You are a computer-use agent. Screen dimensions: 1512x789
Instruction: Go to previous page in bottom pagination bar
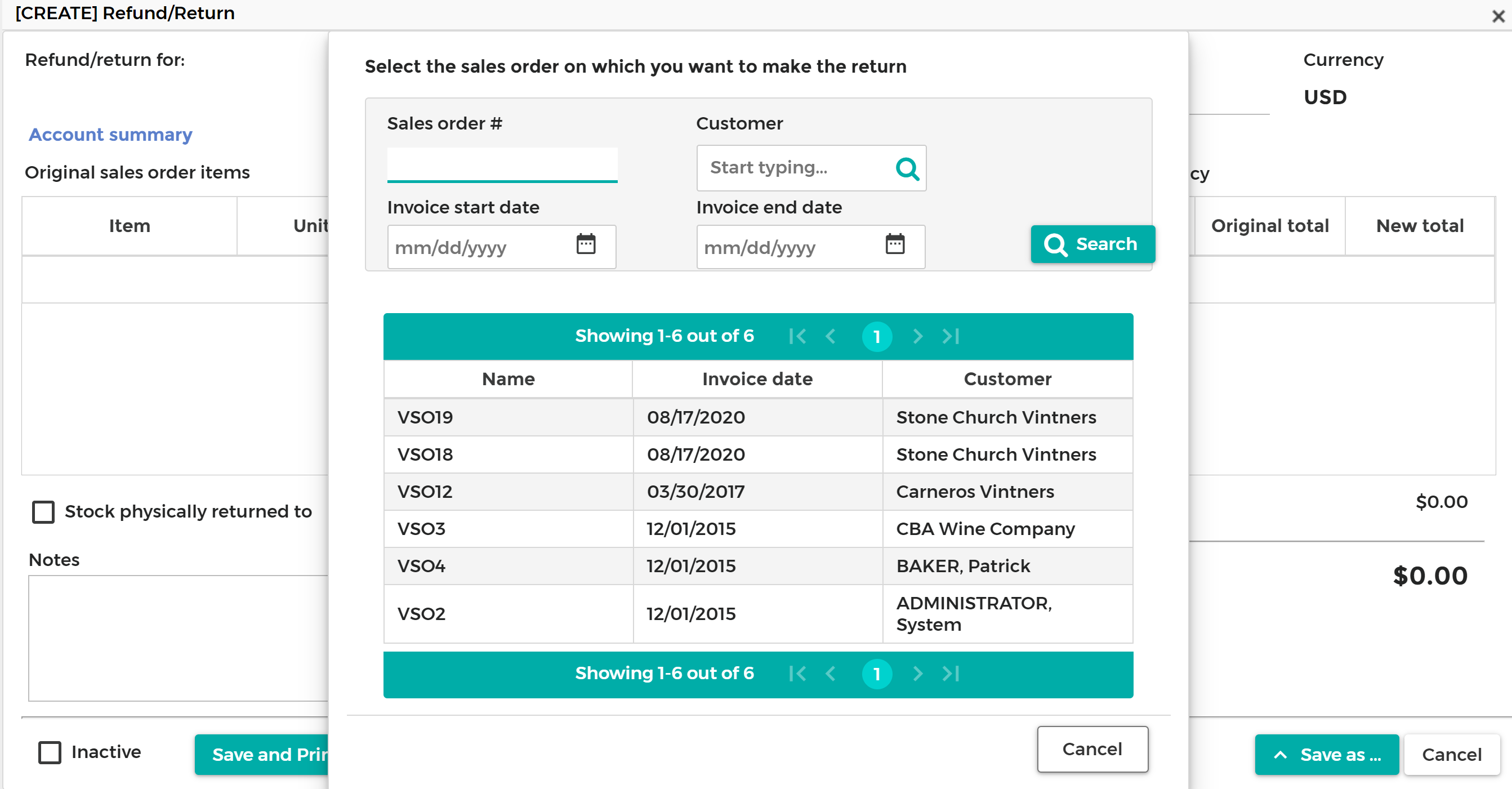click(x=831, y=674)
